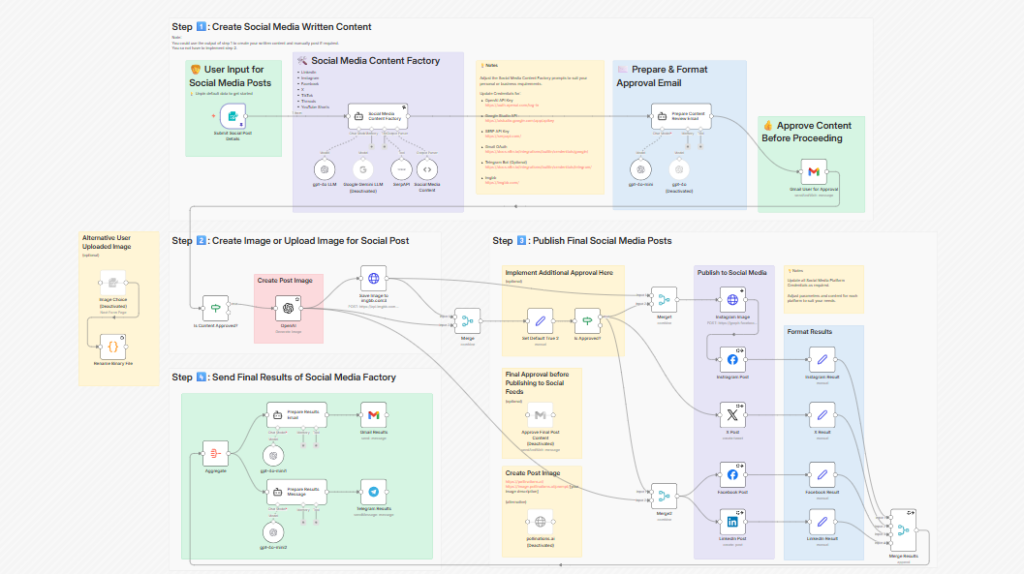This screenshot has width=1024, height=574.
Task: Click the 'Format Results' note title
Action: click(810, 332)
